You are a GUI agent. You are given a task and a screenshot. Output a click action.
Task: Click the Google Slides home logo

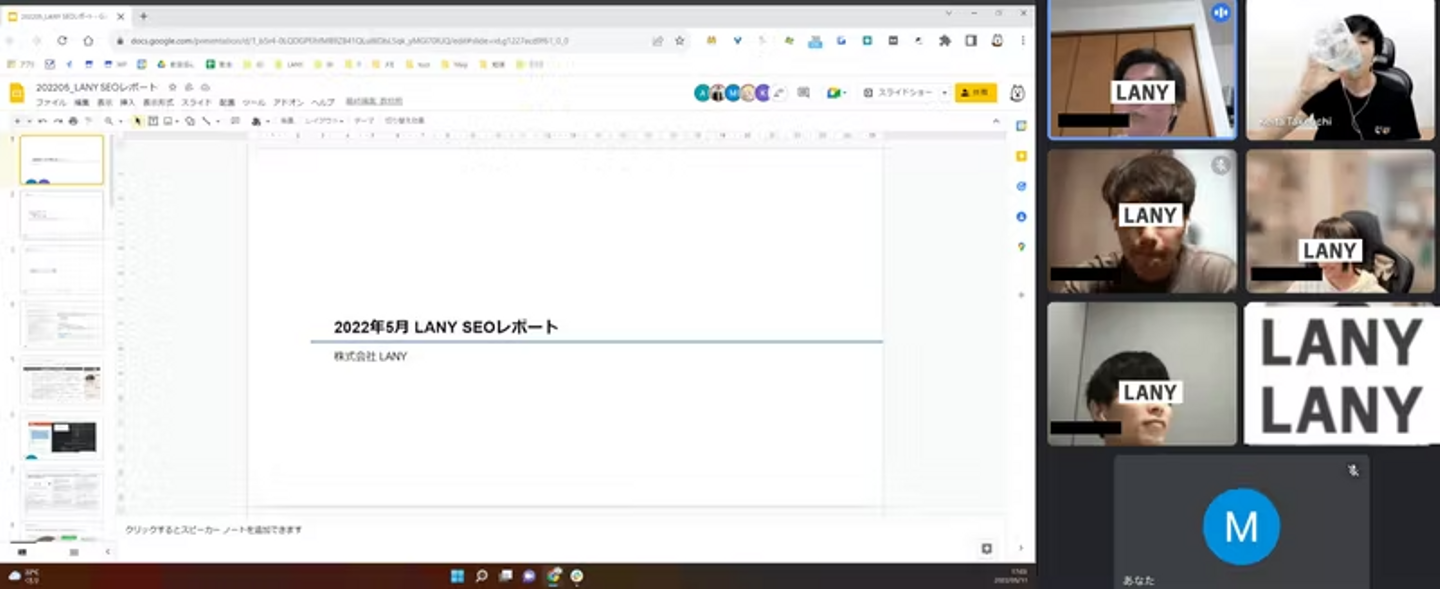17,93
